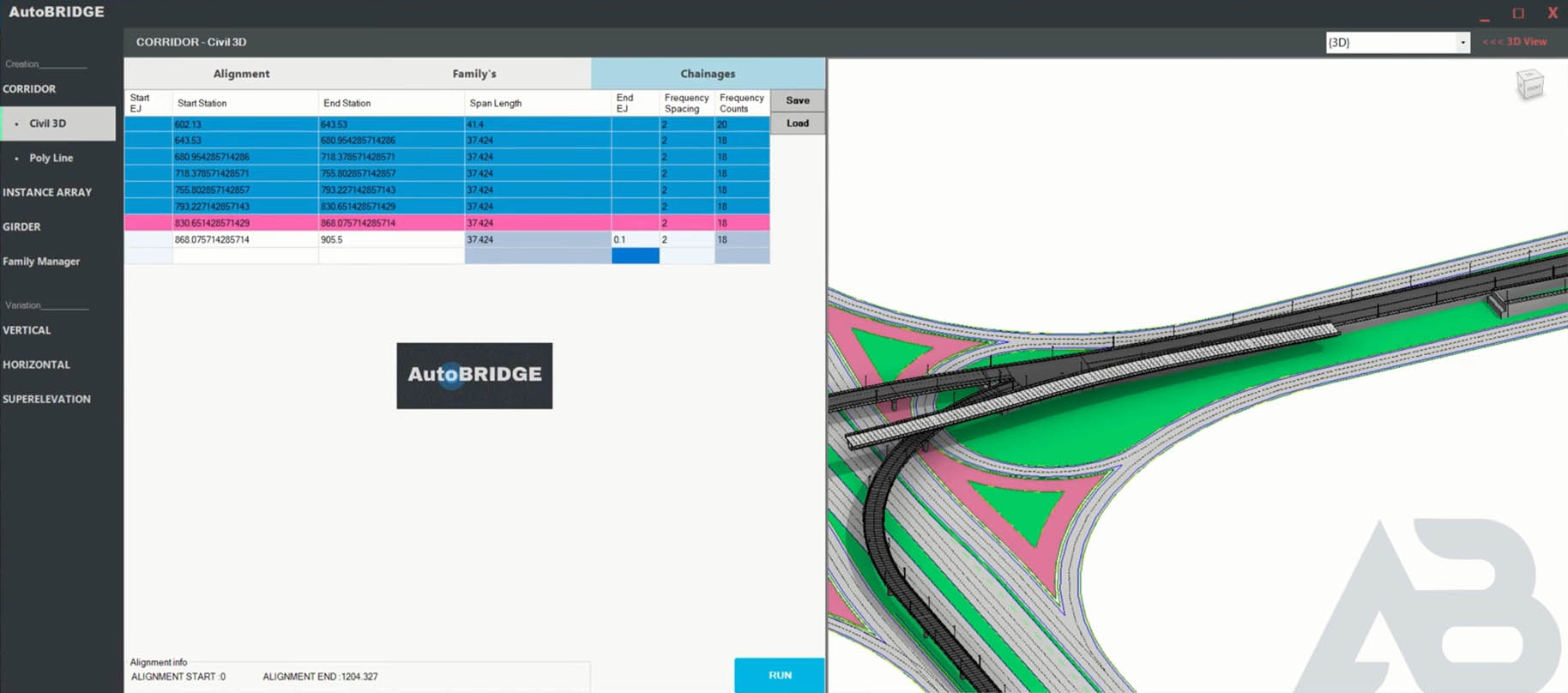Click the Save button

798,100
